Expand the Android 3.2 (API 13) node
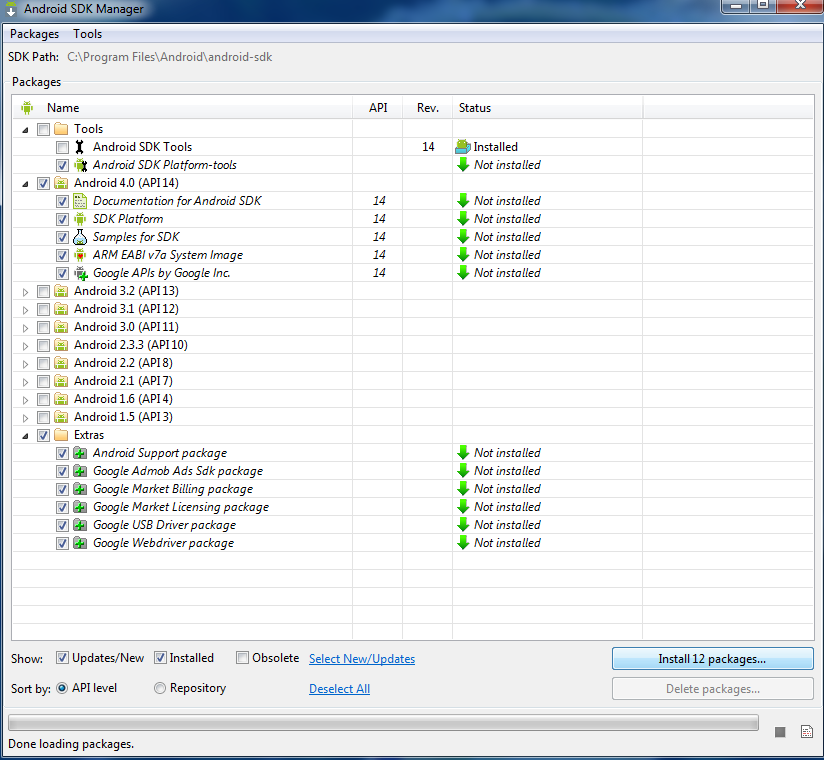This screenshot has width=824, height=760. (24, 291)
